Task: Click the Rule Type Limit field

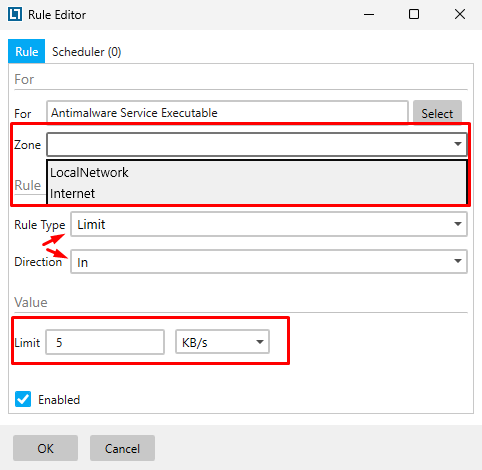Action: pyautogui.click(x=269, y=224)
